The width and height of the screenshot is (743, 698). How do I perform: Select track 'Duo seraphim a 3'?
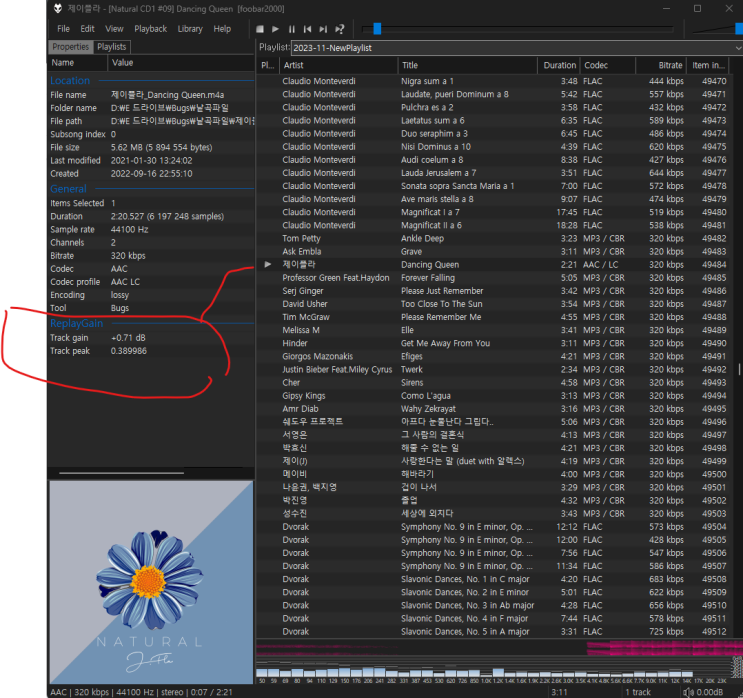coord(493,134)
